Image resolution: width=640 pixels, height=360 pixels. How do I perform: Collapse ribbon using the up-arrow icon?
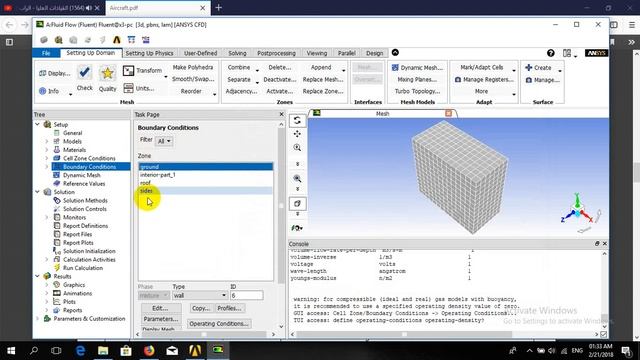click(395, 53)
